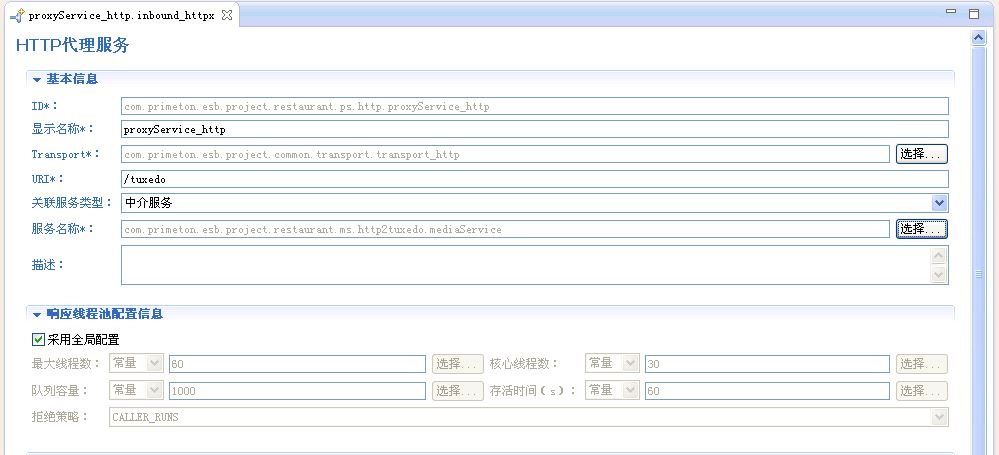The height and width of the screenshot is (455, 999).
Task: Open the 最大线程数 常量 type dropdown
Action: pos(154,364)
